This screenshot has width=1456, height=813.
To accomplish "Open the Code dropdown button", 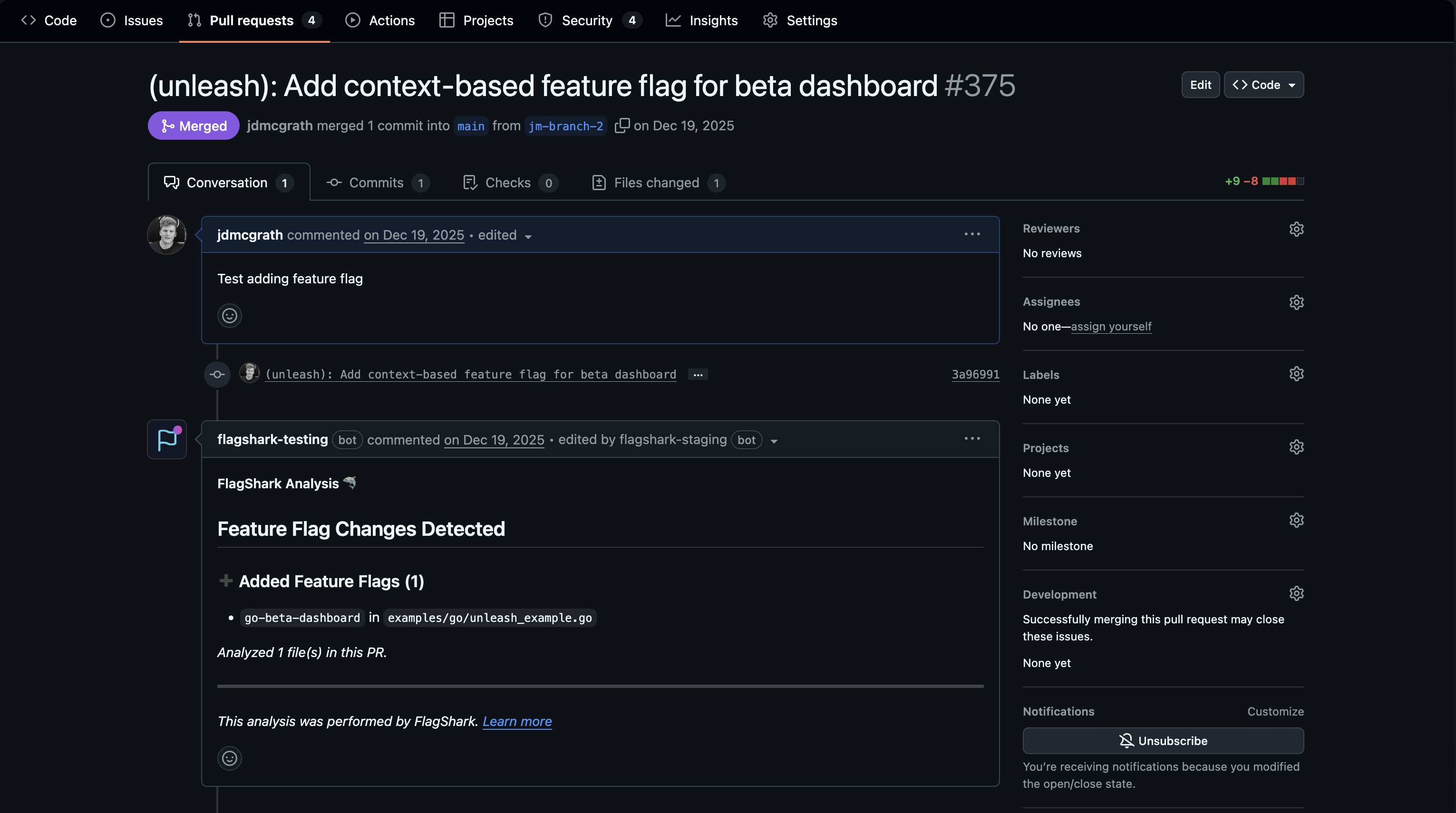I will (1264, 85).
